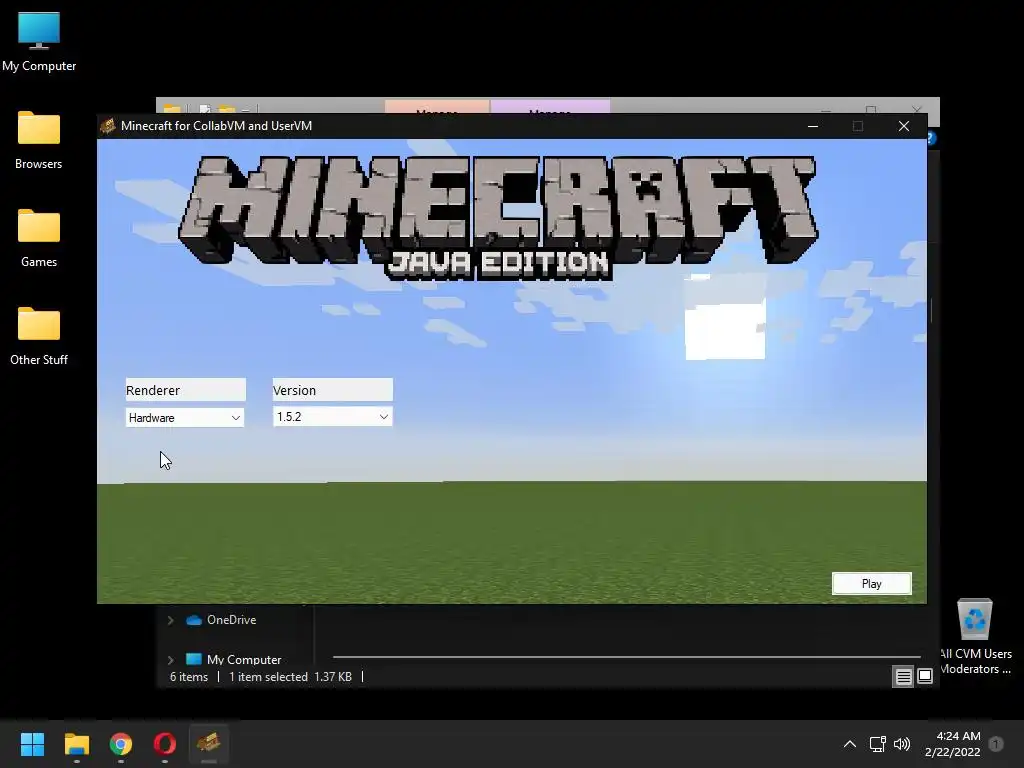Click the Renderer label field

pos(185,390)
